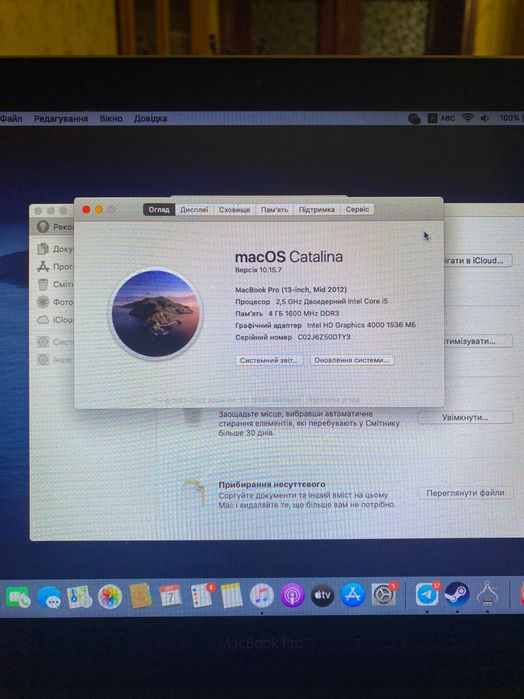Launch Podcasts from the Dock

292,595
